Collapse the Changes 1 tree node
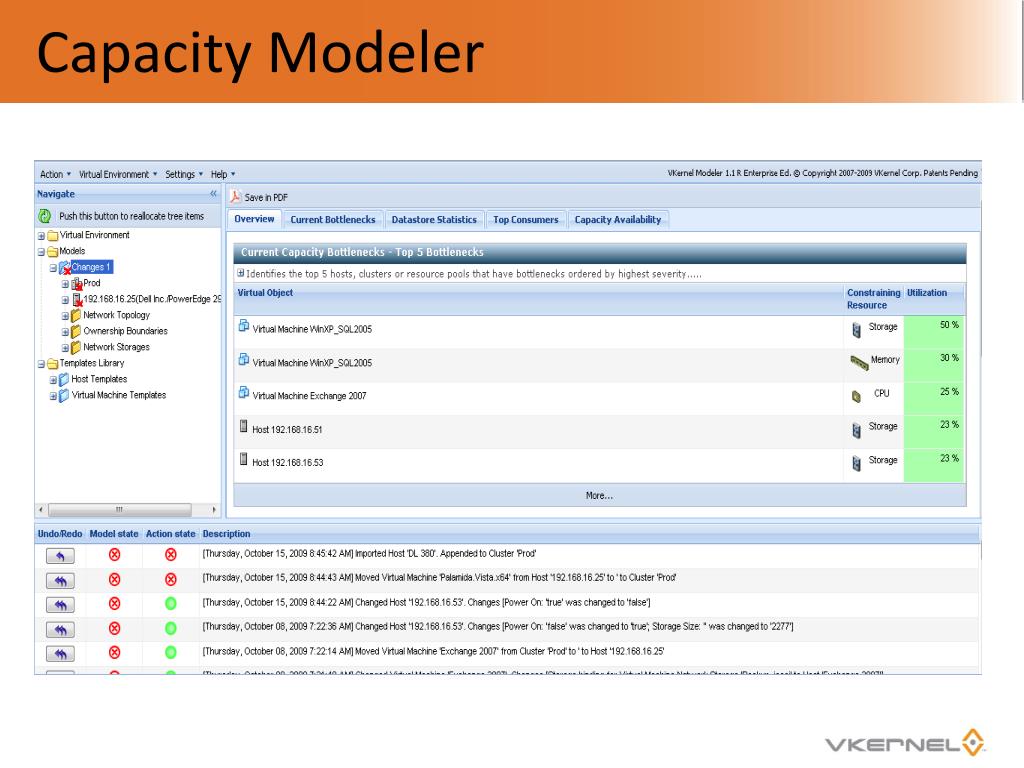This screenshot has height=768, width=1024. pos(54,268)
